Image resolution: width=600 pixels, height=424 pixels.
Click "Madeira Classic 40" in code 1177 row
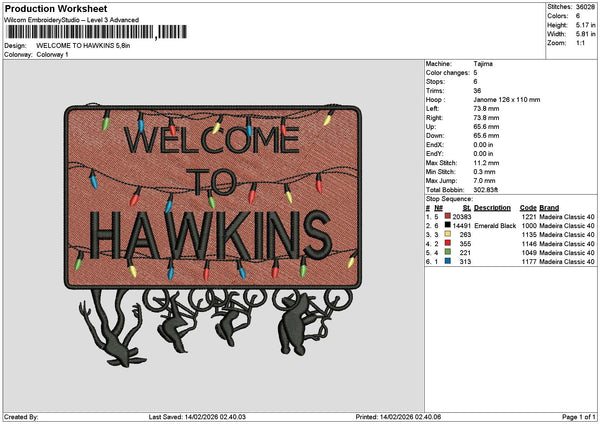point(567,262)
